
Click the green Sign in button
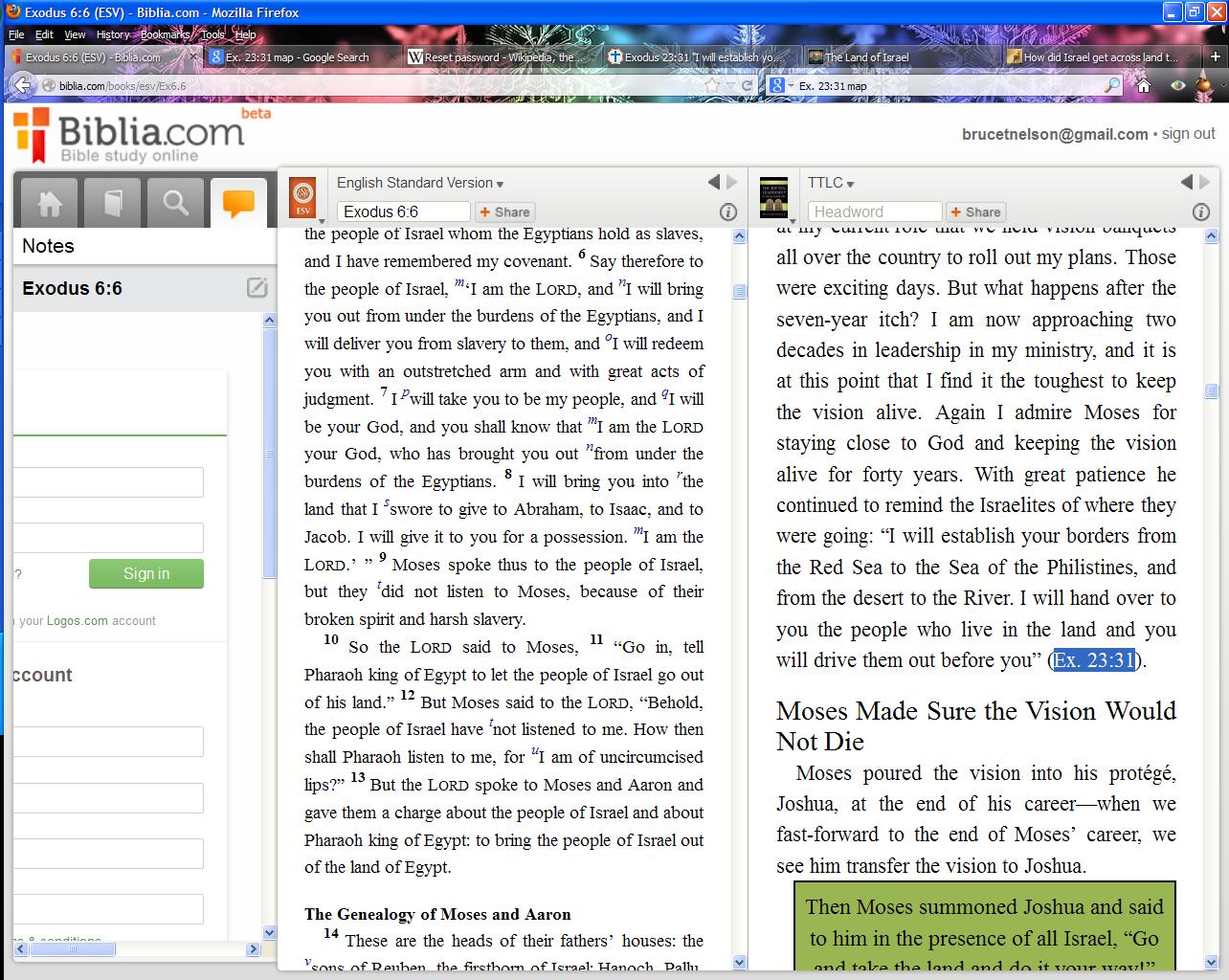146,573
